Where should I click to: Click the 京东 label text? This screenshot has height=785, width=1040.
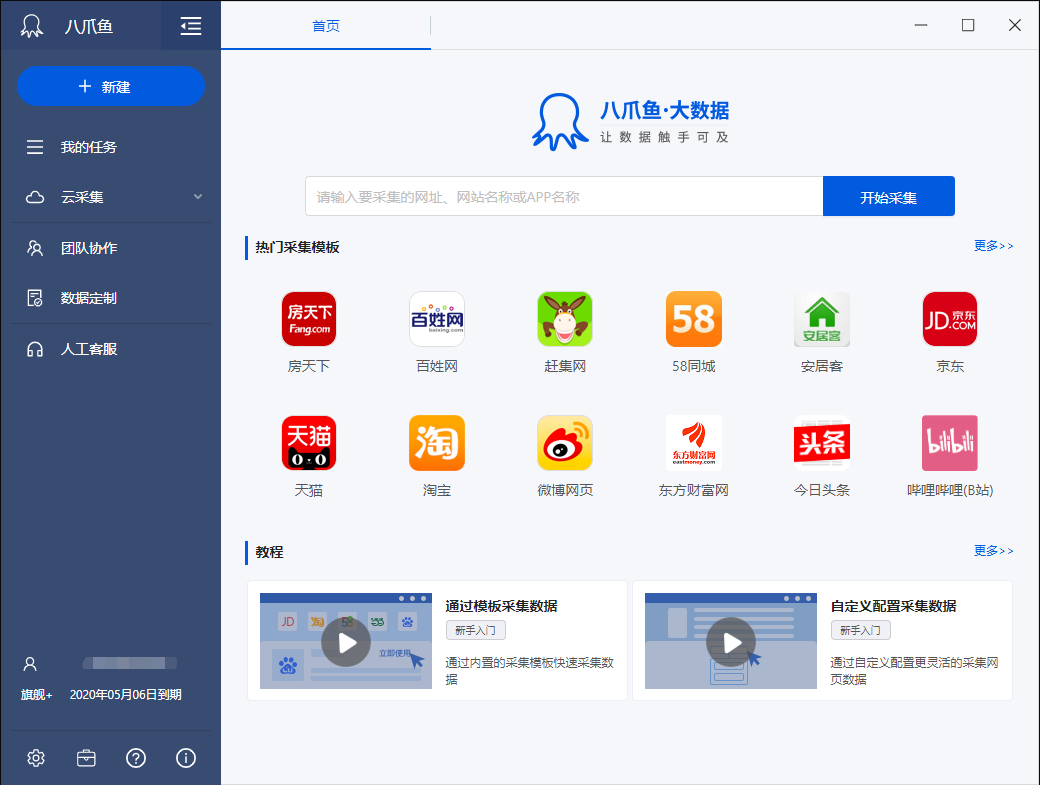click(950, 366)
